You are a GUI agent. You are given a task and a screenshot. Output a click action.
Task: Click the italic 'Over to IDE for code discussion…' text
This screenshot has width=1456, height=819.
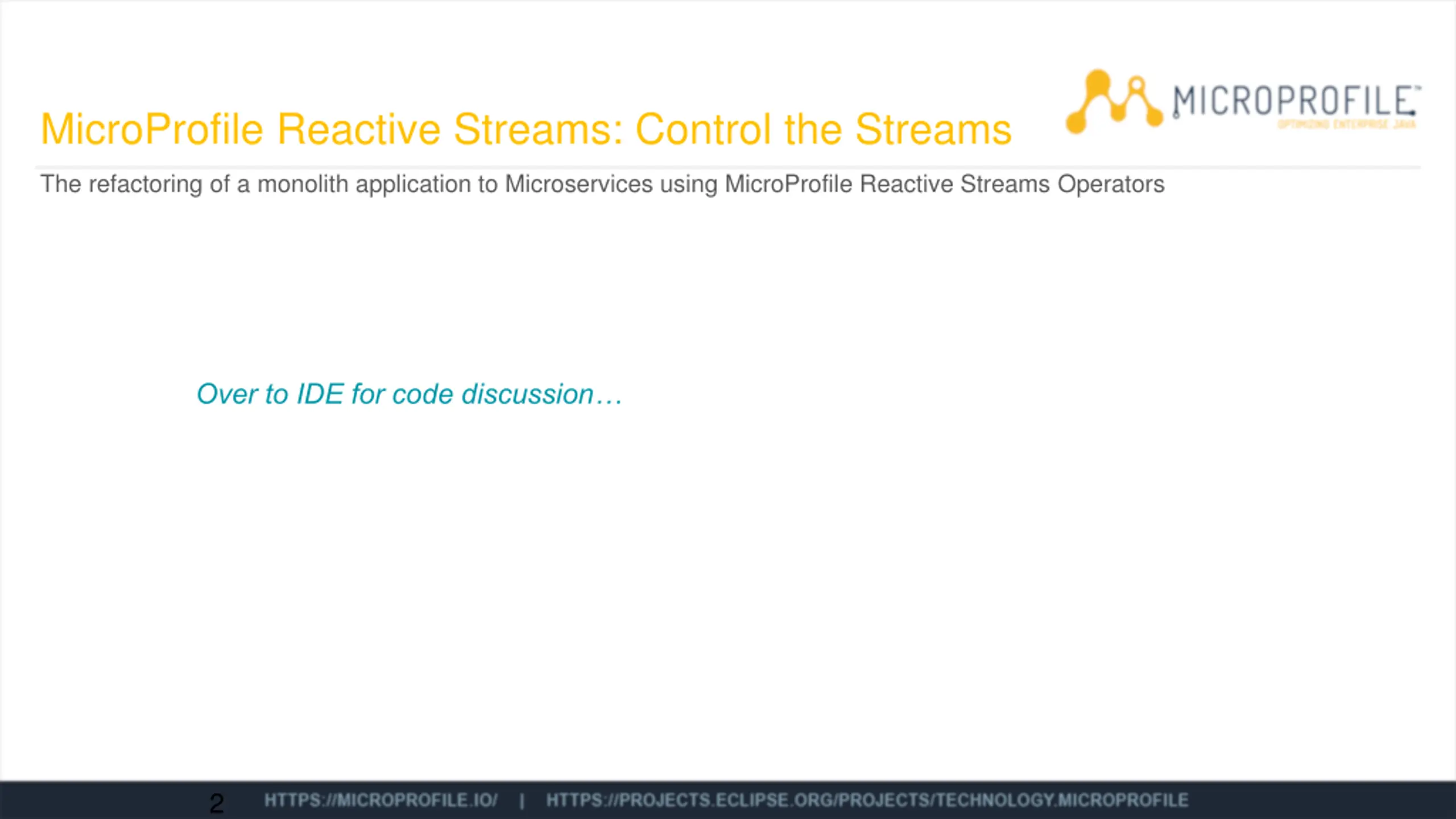click(x=408, y=394)
